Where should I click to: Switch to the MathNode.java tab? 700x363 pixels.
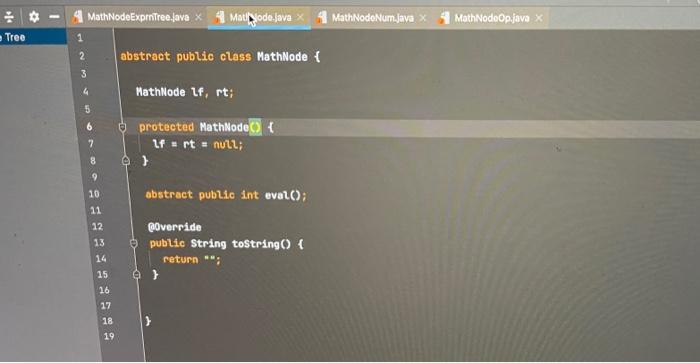(260, 17)
